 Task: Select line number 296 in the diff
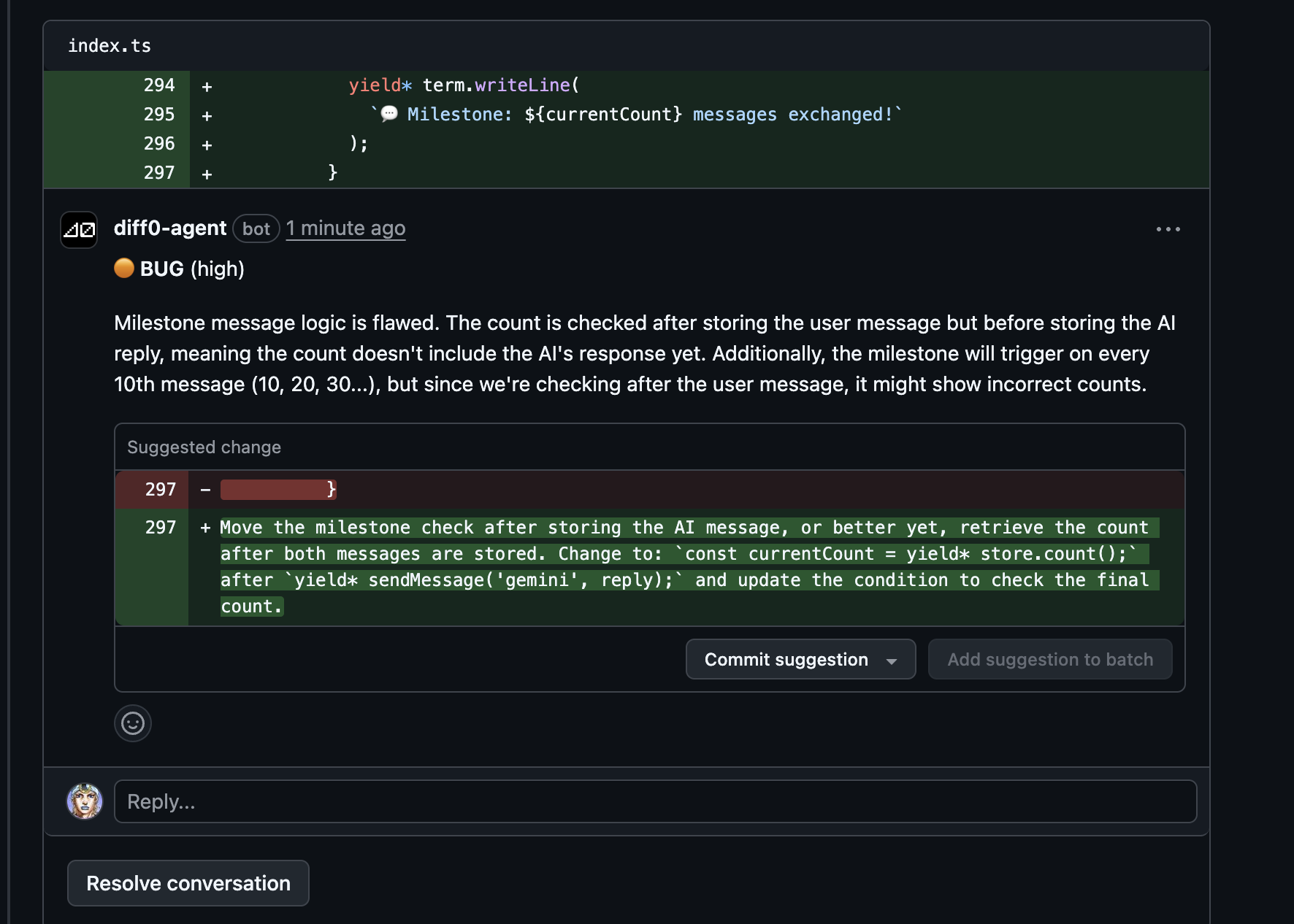(x=159, y=144)
